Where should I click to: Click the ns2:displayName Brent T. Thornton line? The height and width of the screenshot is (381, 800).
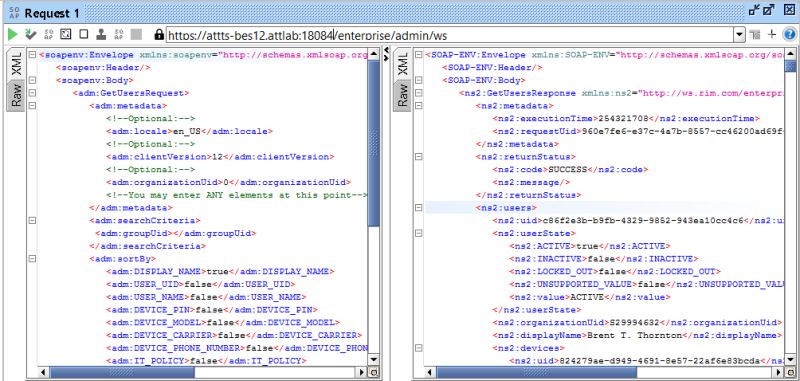tap(637, 335)
